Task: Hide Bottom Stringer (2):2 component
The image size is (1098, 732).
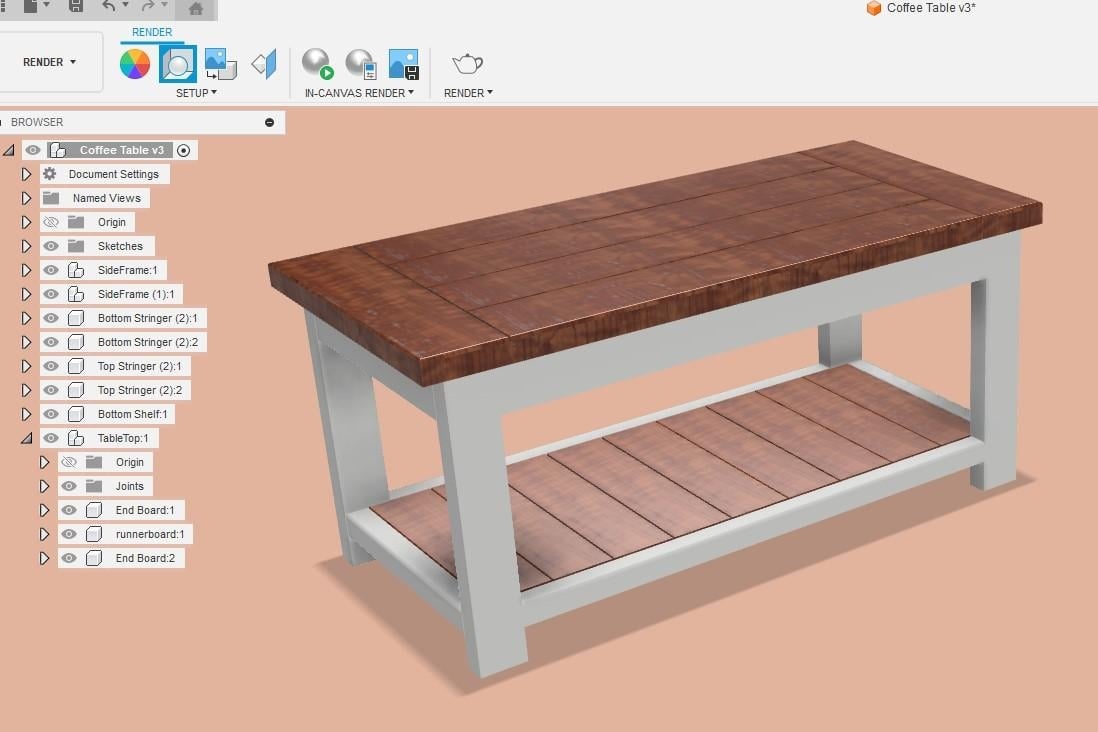Action: tap(50, 342)
